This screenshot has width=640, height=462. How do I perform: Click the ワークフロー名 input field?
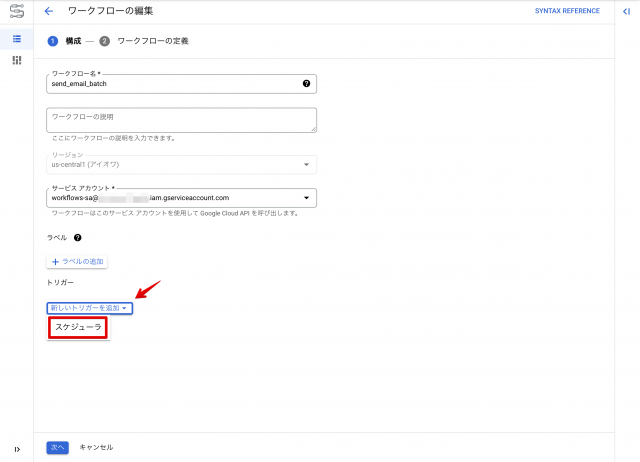click(x=181, y=84)
